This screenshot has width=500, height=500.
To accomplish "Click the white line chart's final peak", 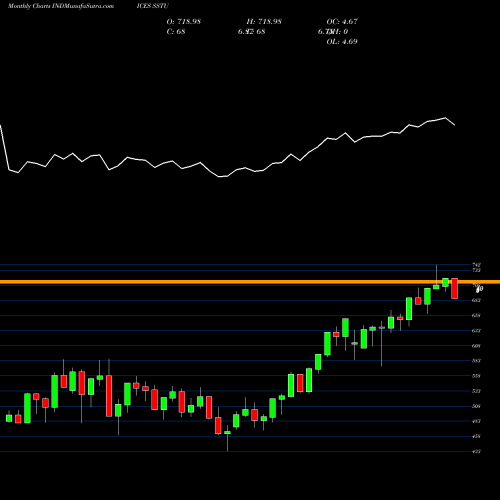I will [445, 118].
